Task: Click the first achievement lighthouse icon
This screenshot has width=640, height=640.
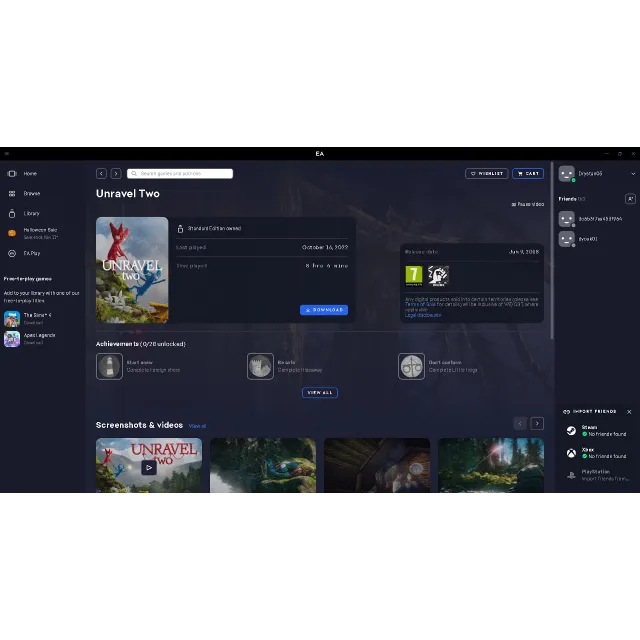Action: coord(109,366)
